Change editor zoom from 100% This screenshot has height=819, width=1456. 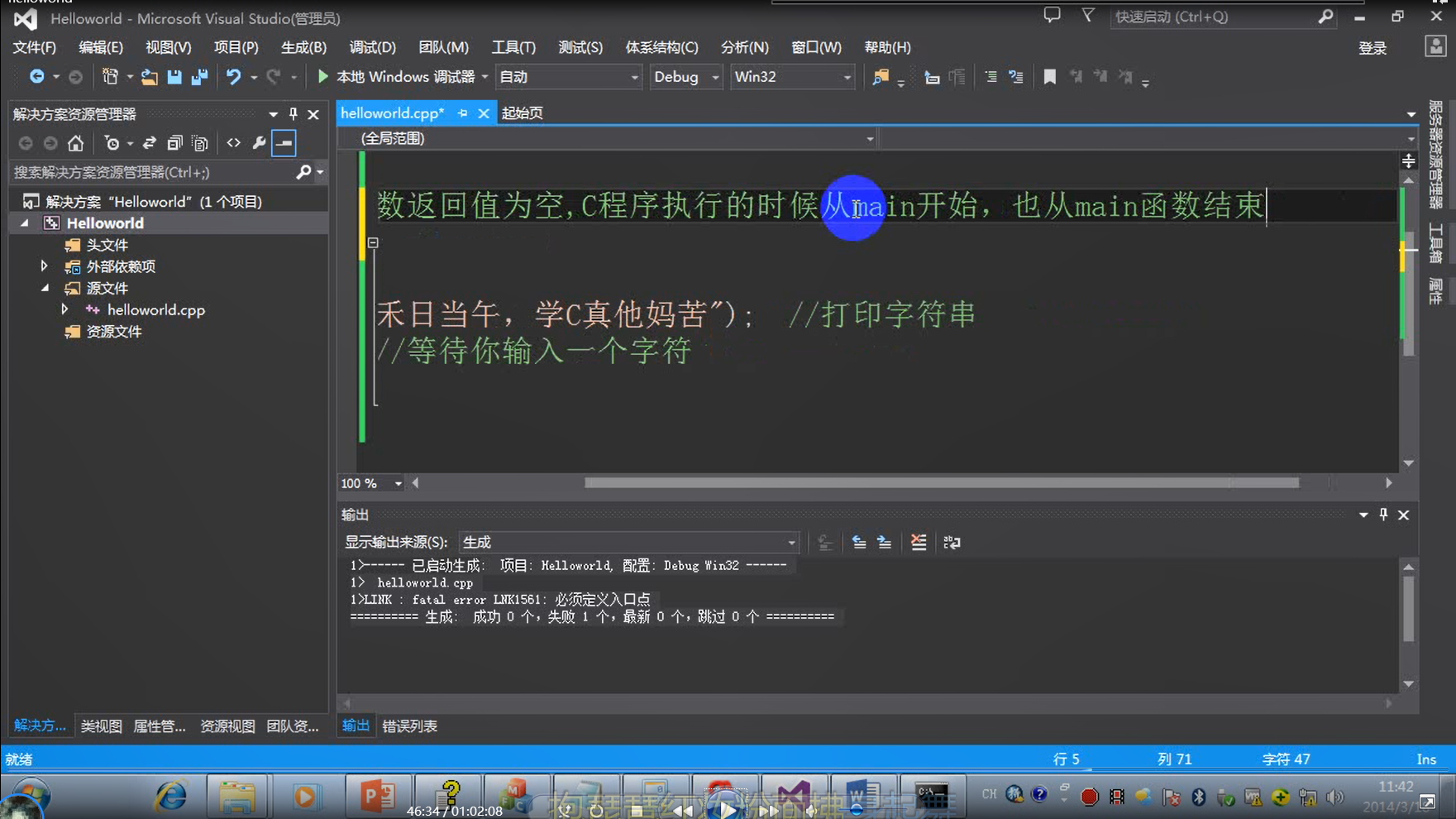[x=370, y=483]
